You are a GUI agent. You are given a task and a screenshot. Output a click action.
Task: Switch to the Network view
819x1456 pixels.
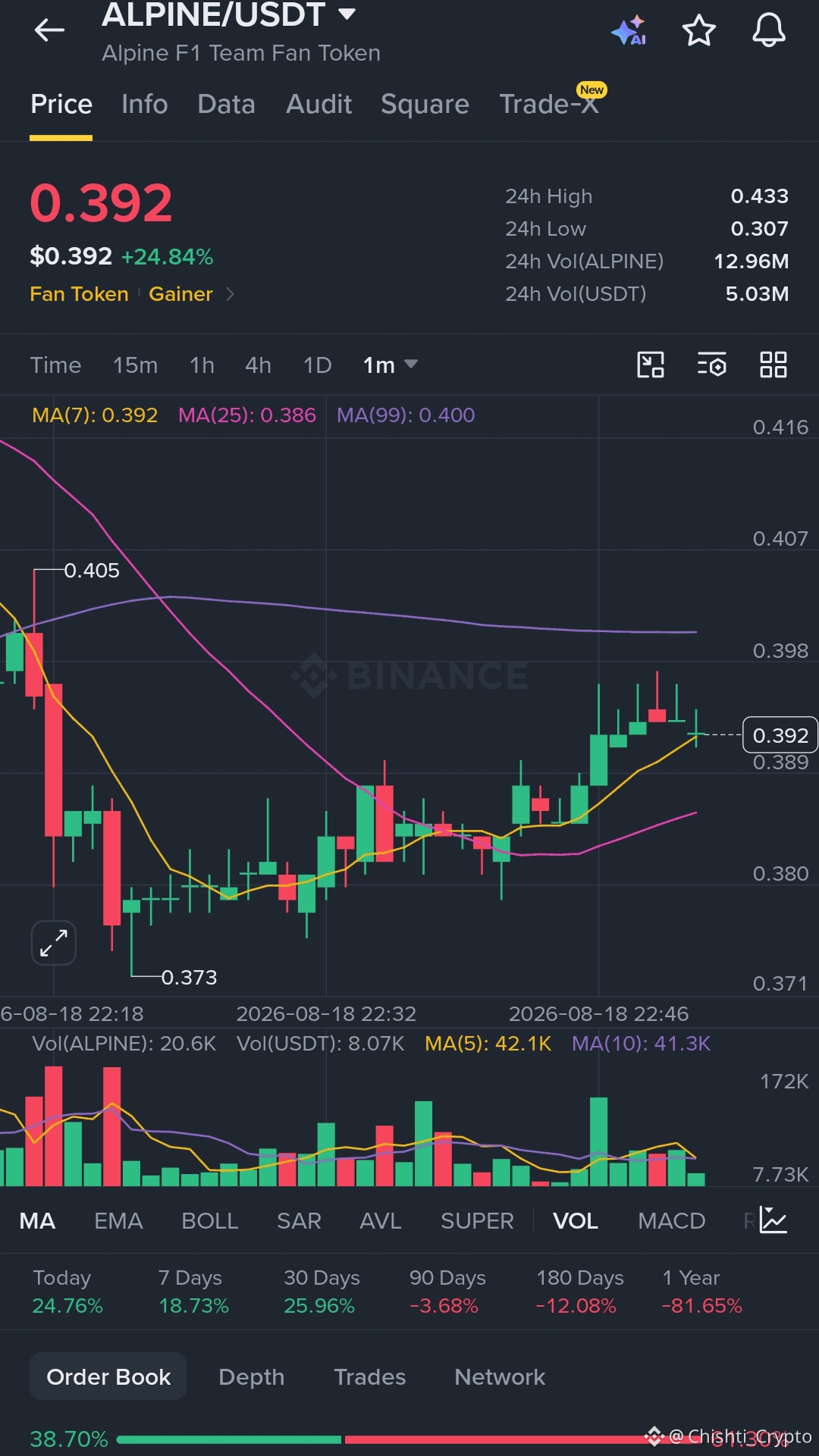pyautogui.click(x=500, y=1376)
